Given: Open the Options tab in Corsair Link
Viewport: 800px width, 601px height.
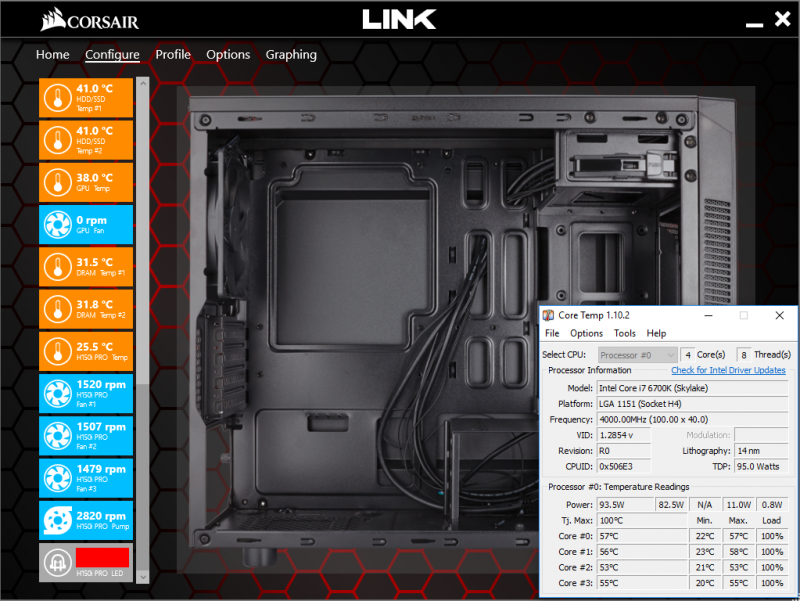Looking at the screenshot, I should pos(228,55).
